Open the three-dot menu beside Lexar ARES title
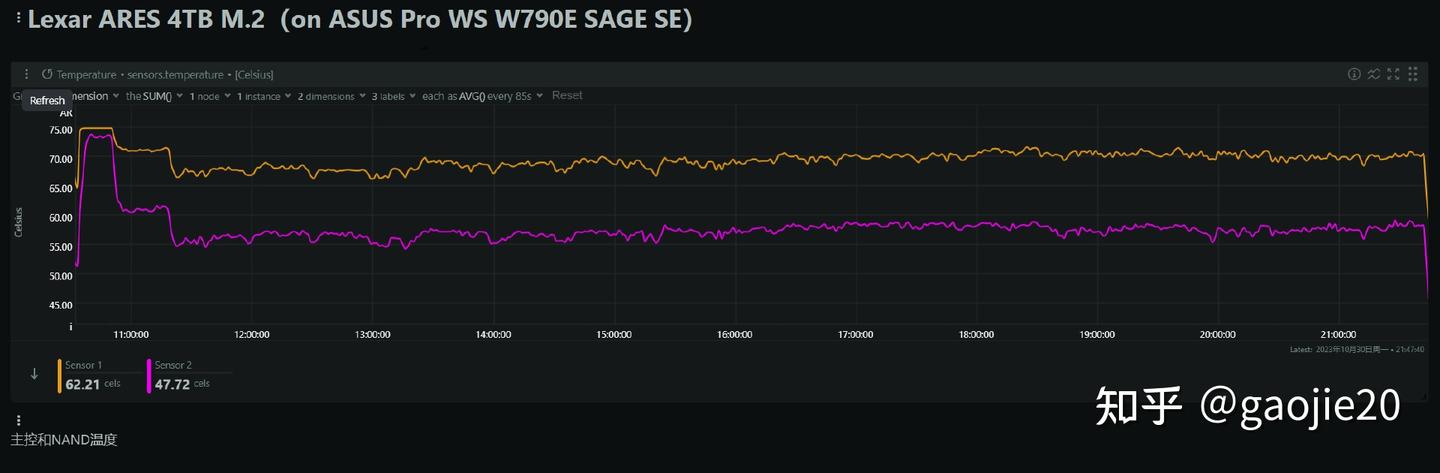The width and height of the screenshot is (1440, 473). click(x=18, y=19)
